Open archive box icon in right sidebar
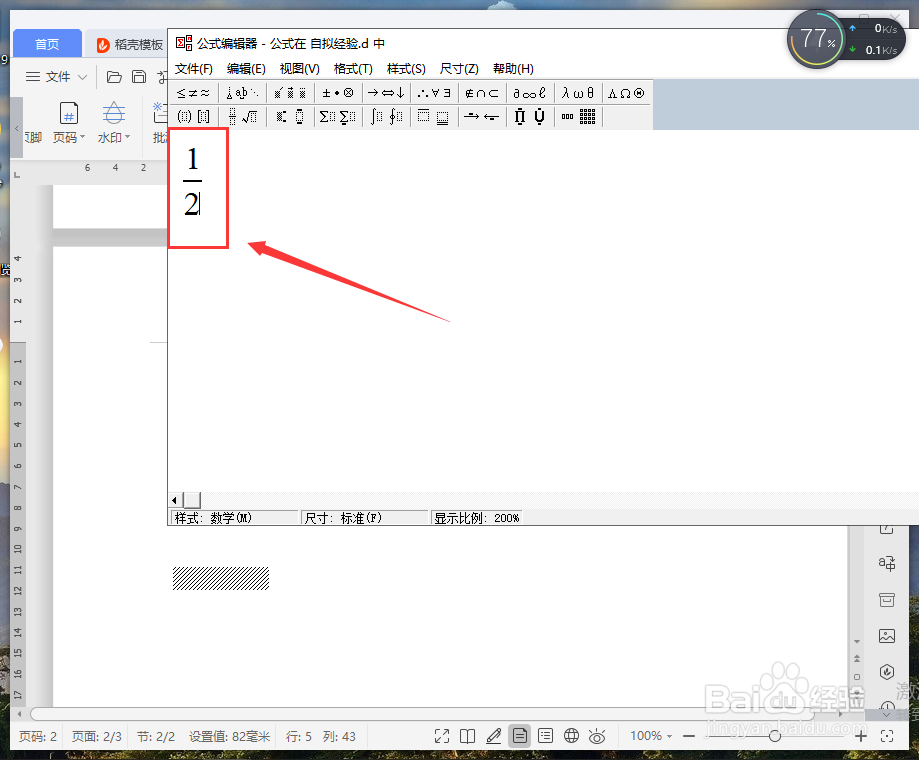 click(x=887, y=599)
